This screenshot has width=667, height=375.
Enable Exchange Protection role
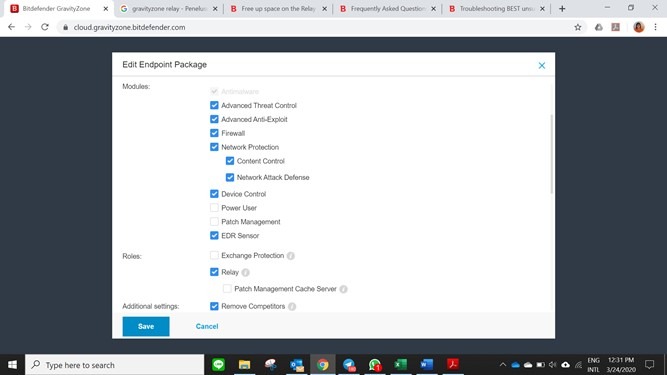tap(214, 255)
